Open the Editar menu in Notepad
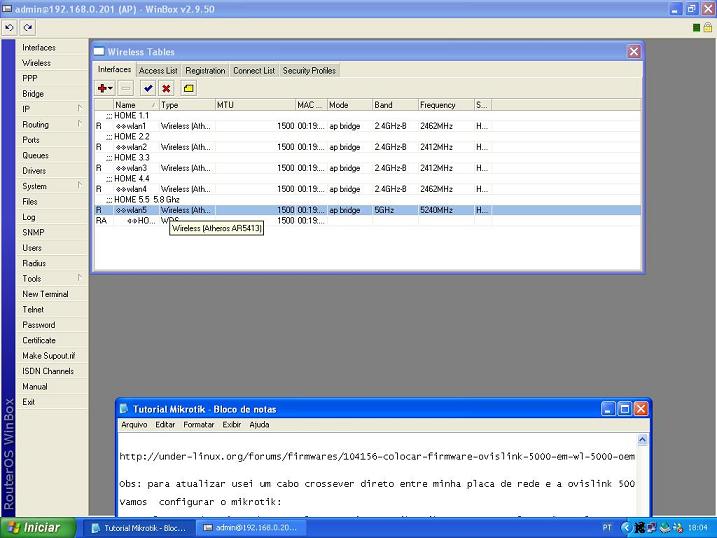The height and width of the screenshot is (538, 717). click(x=165, y=425)
